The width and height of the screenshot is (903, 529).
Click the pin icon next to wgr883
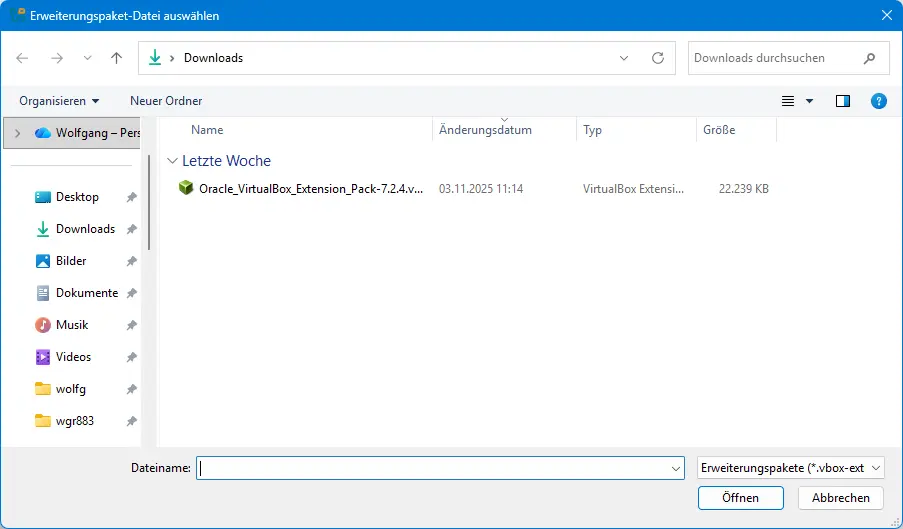131,421
